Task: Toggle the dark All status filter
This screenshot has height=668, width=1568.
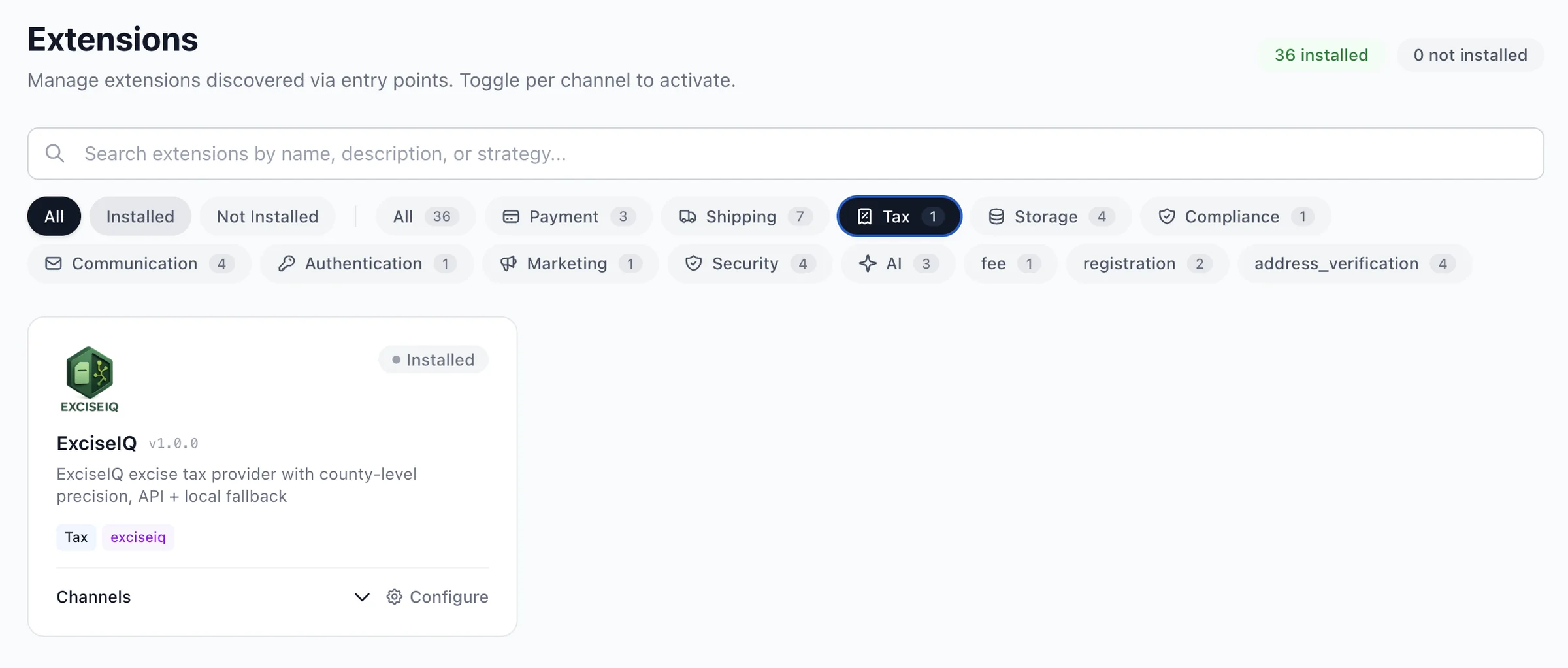Action: click(x=54, y=216)
